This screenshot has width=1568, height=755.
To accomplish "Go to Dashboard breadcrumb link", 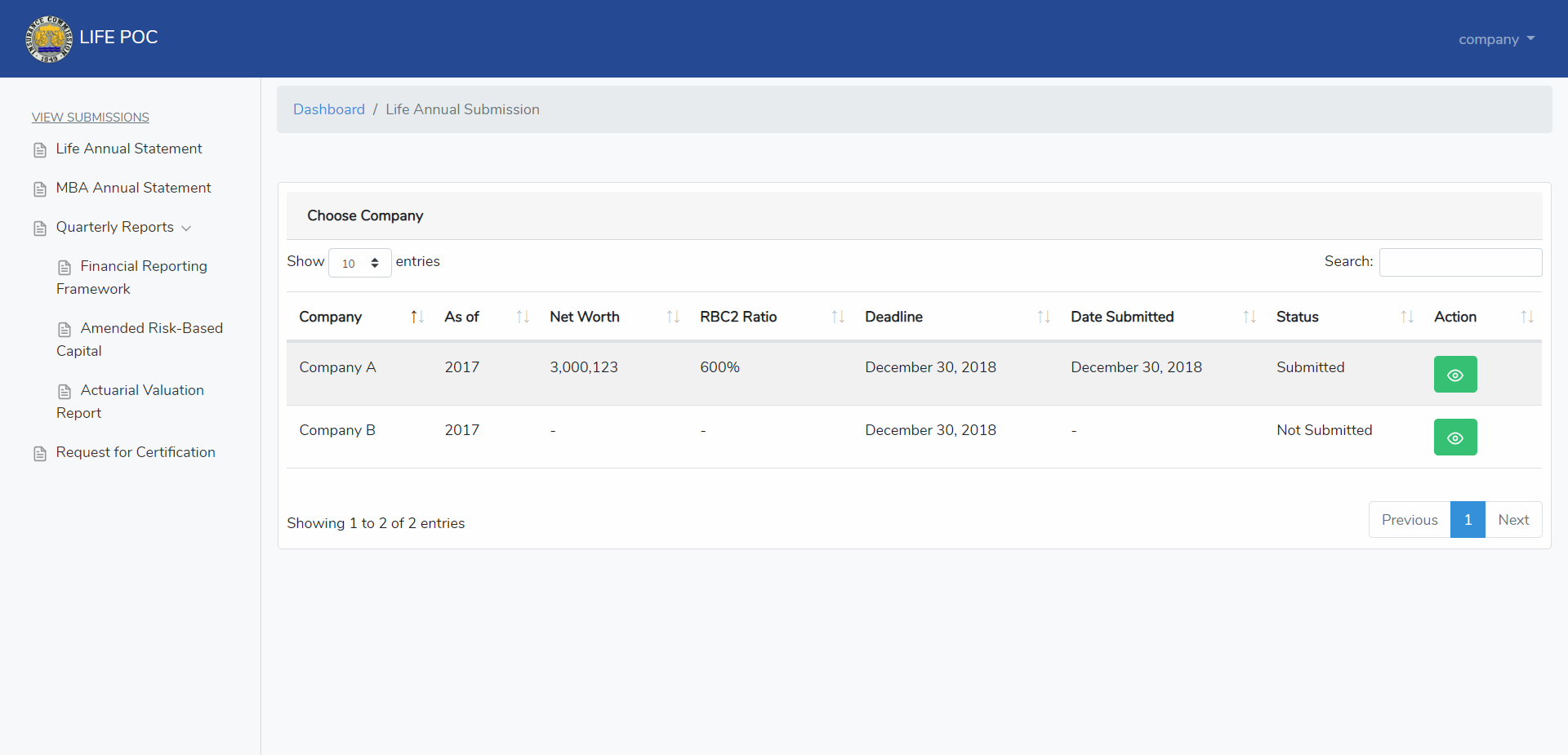I will coord(329,109).
